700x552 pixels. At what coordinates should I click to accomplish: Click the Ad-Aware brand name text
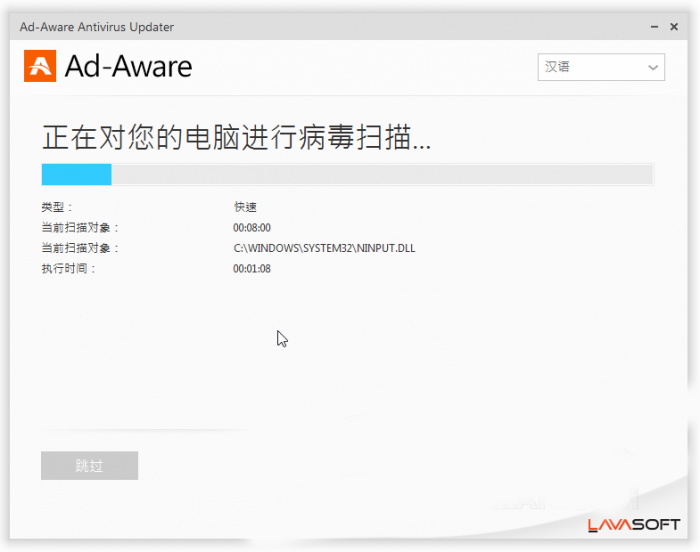point(128,67)
